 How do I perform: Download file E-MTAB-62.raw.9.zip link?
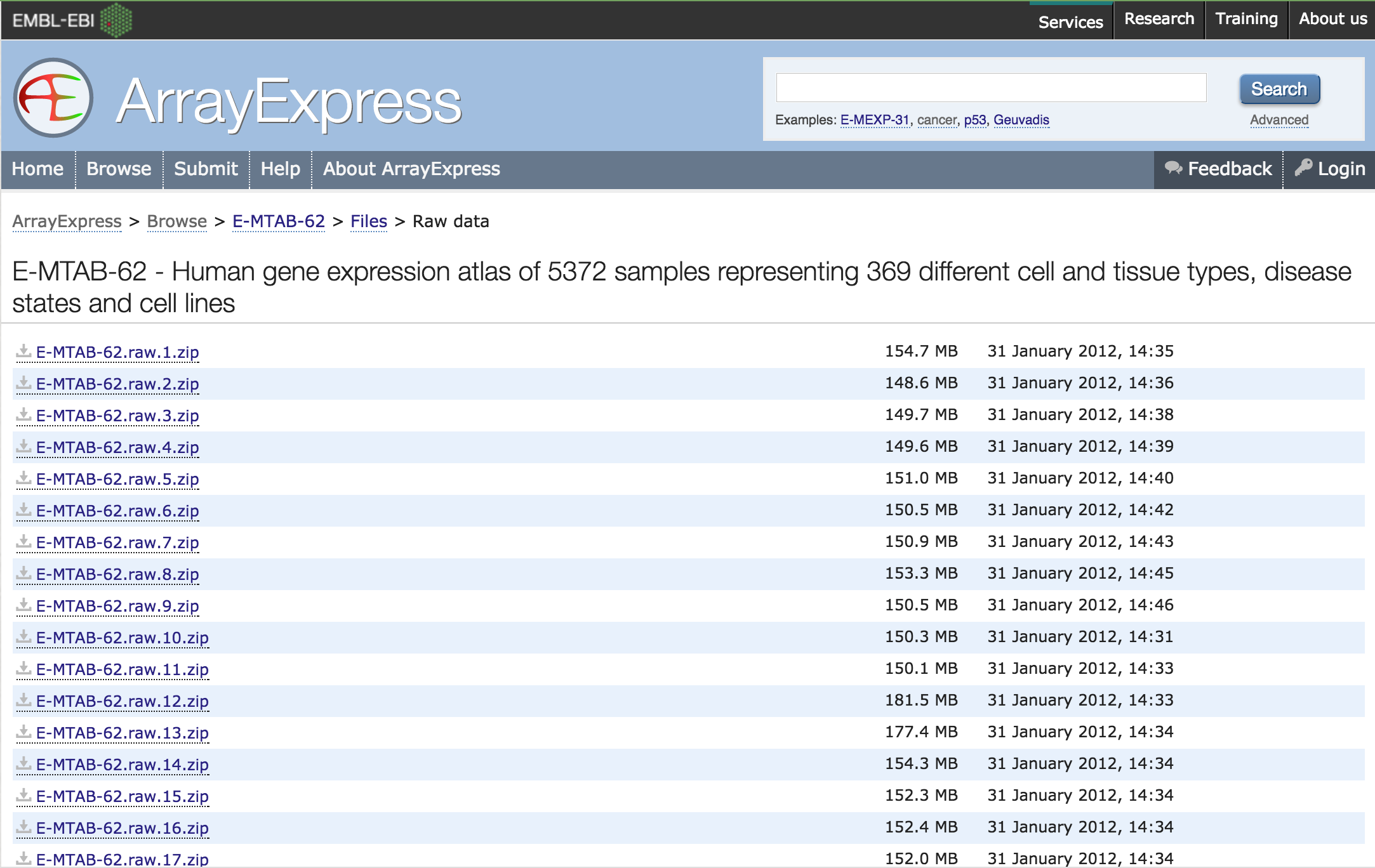117,606
